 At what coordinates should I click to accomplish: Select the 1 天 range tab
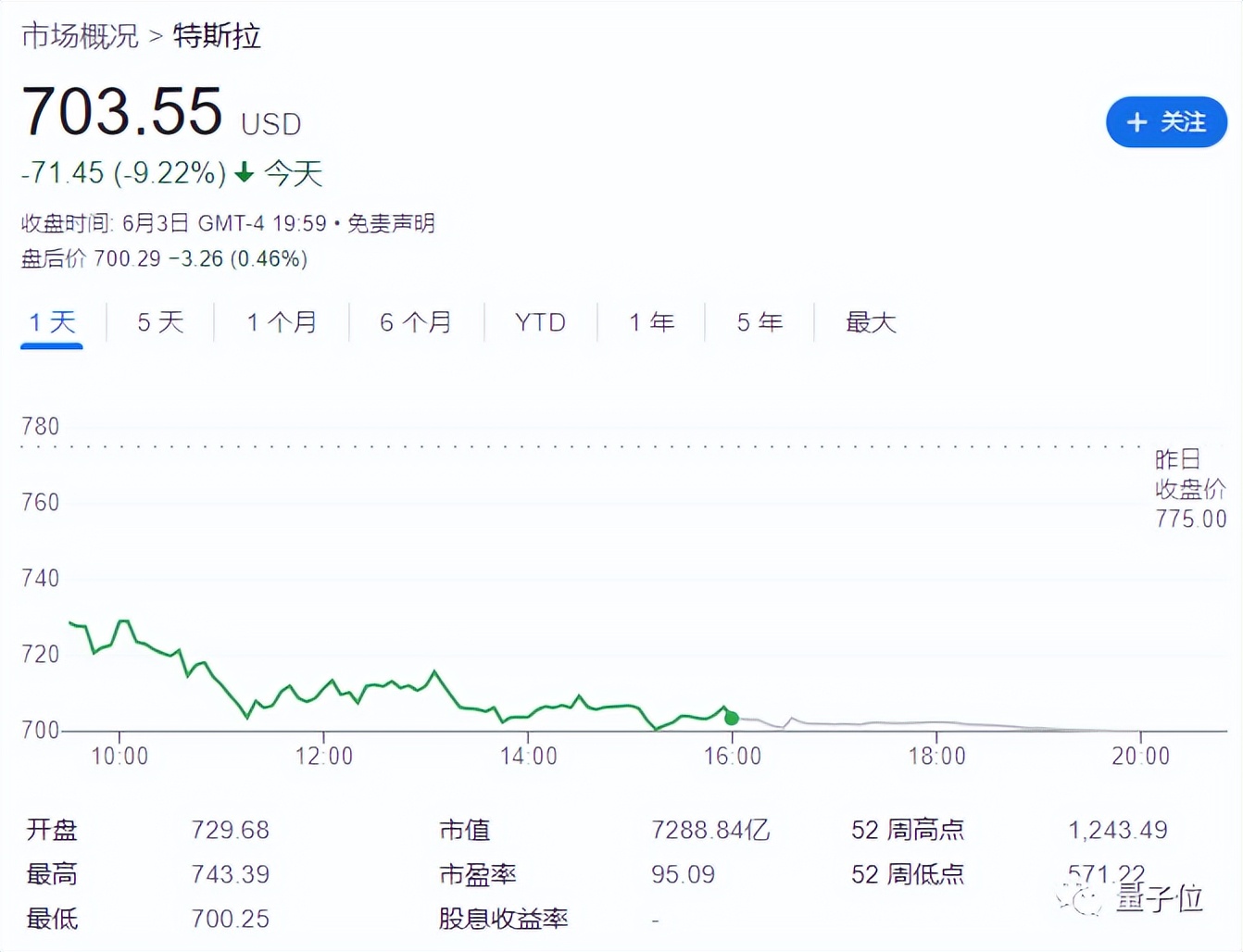pos(52,322)
